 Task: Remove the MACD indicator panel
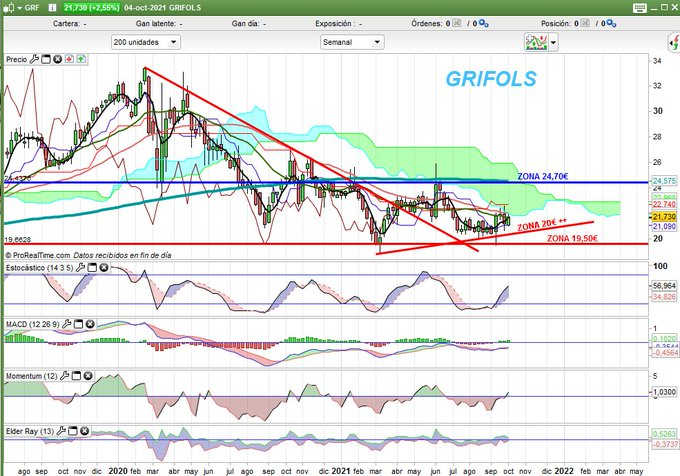[90, 324]
